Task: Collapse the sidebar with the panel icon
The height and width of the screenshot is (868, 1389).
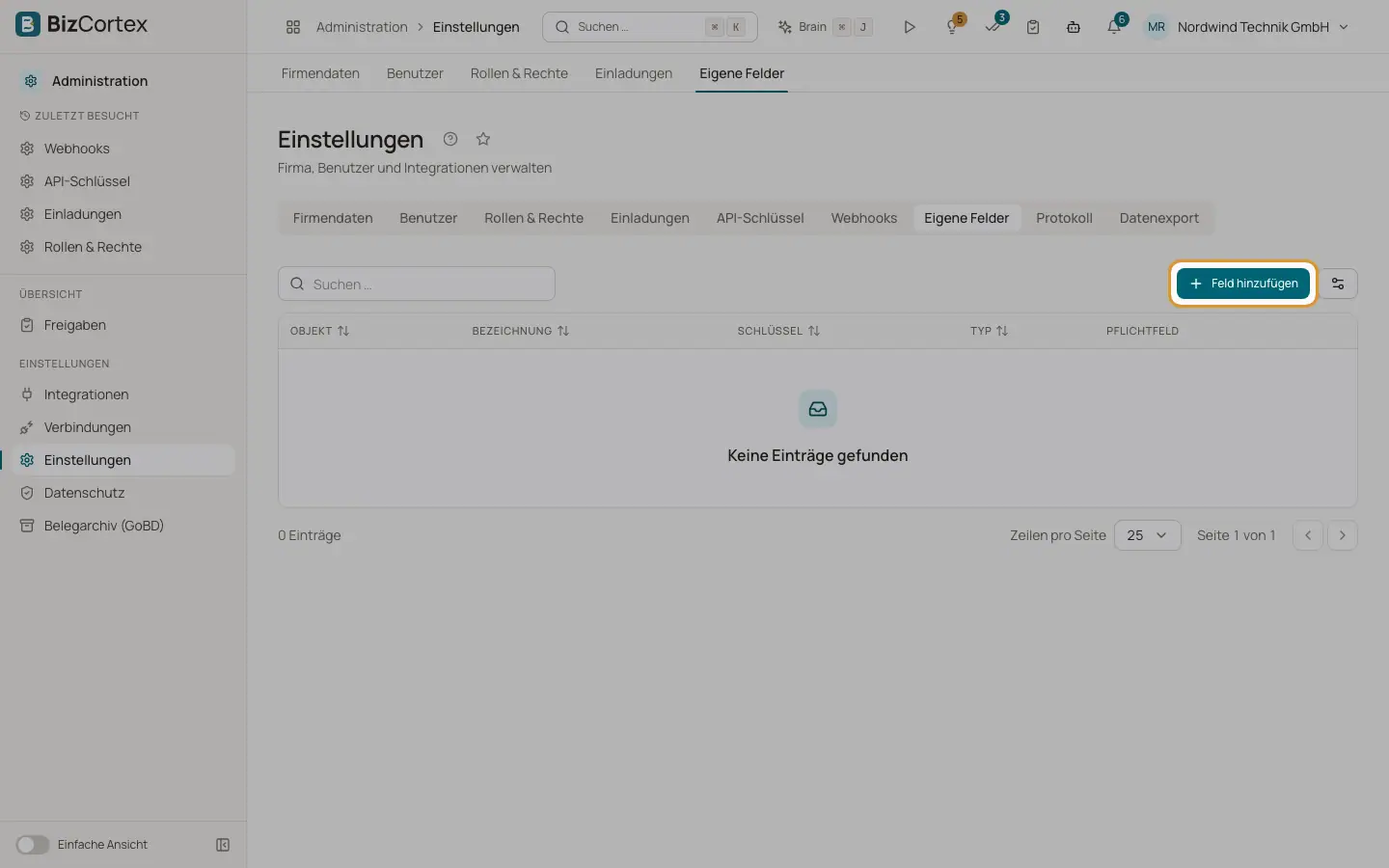Action: coord(223,845)
